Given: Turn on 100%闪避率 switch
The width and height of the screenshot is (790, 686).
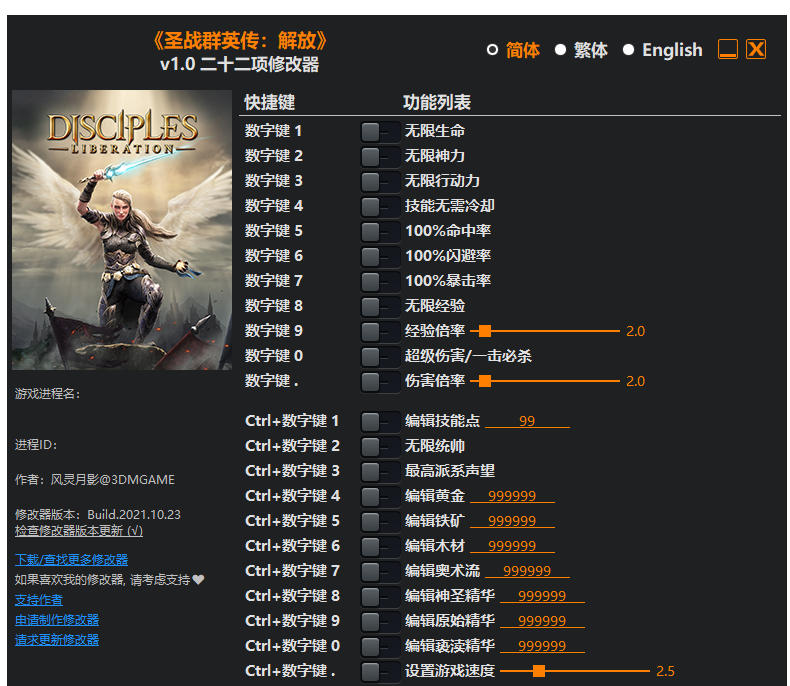Looking at the screenshot, I should click(380, 257).
